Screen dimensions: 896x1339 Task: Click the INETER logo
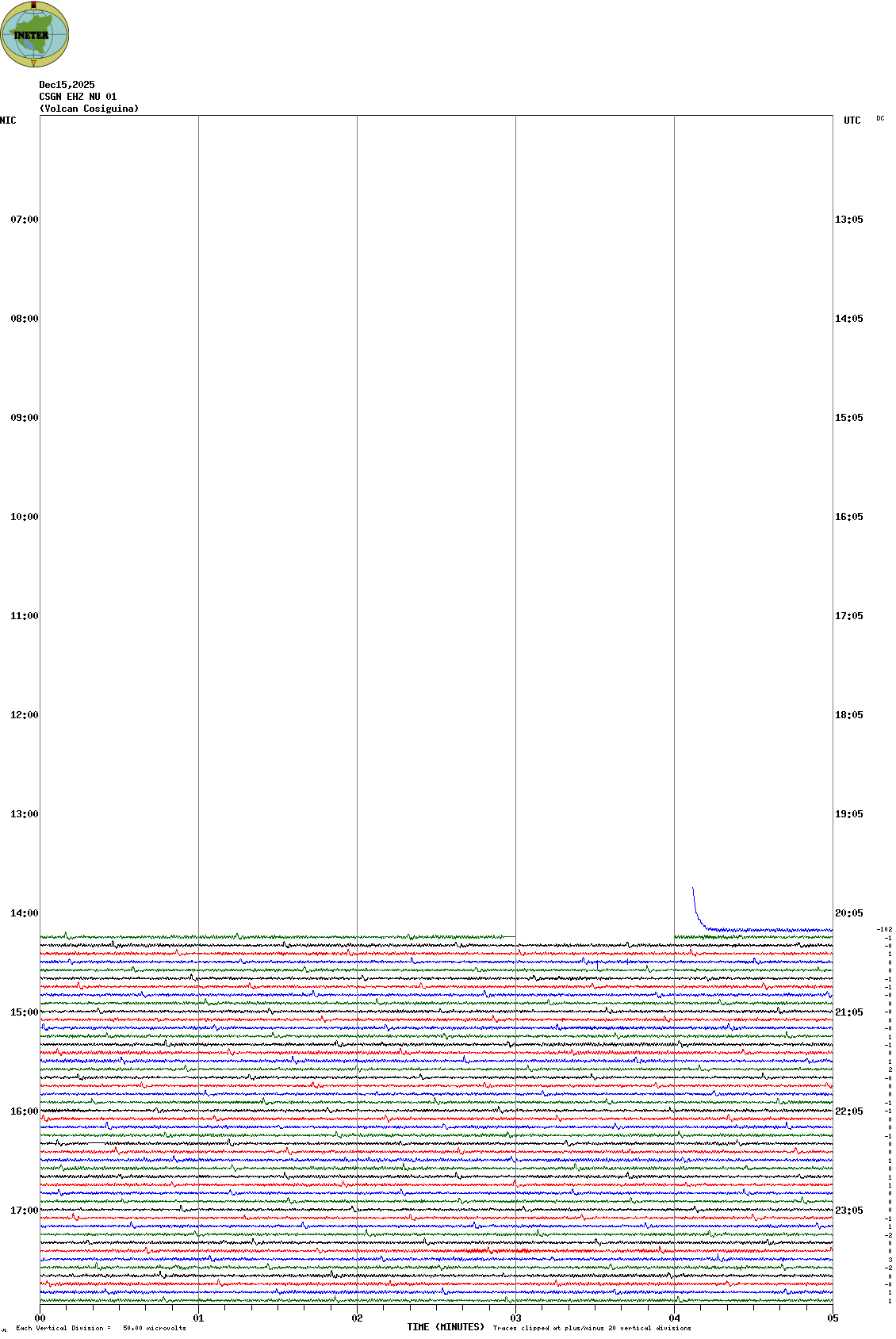[x=34, y=34]
